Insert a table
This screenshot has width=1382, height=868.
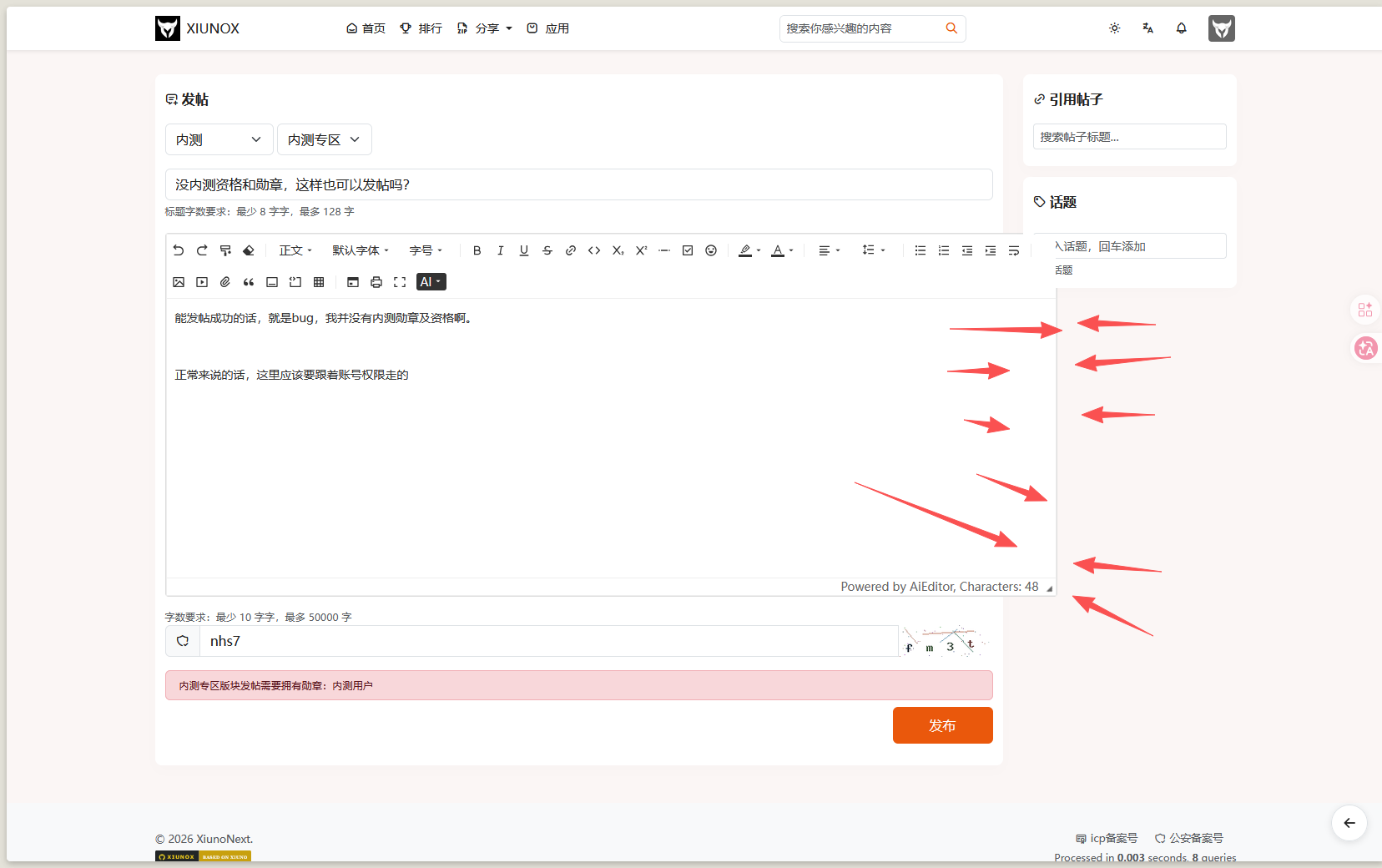(x=319, y=282)
